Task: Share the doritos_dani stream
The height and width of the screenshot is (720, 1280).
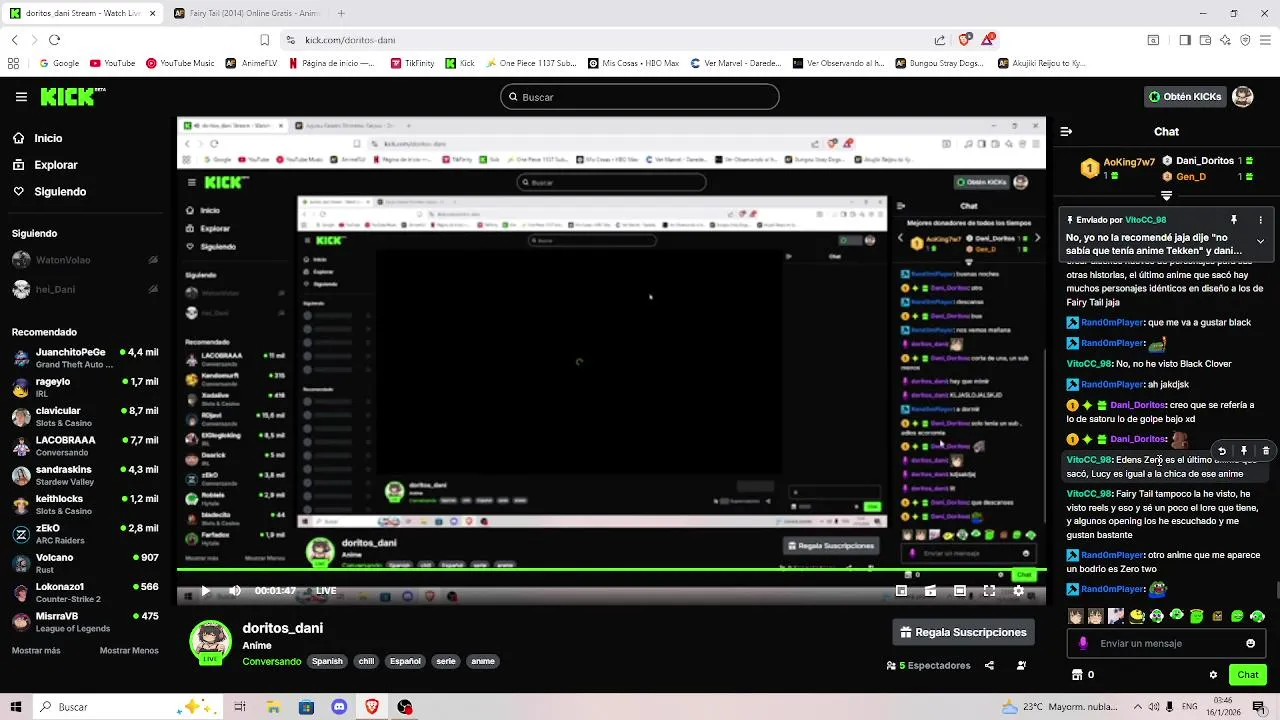Action: [989, 665]
